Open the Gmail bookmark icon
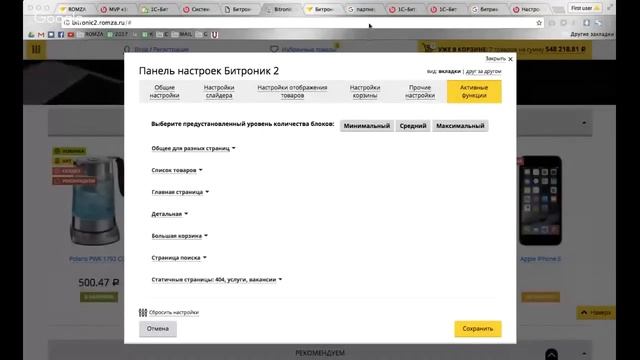Image resolution: width=640 pixels, height=360 pixels. [x=41, y=35]
